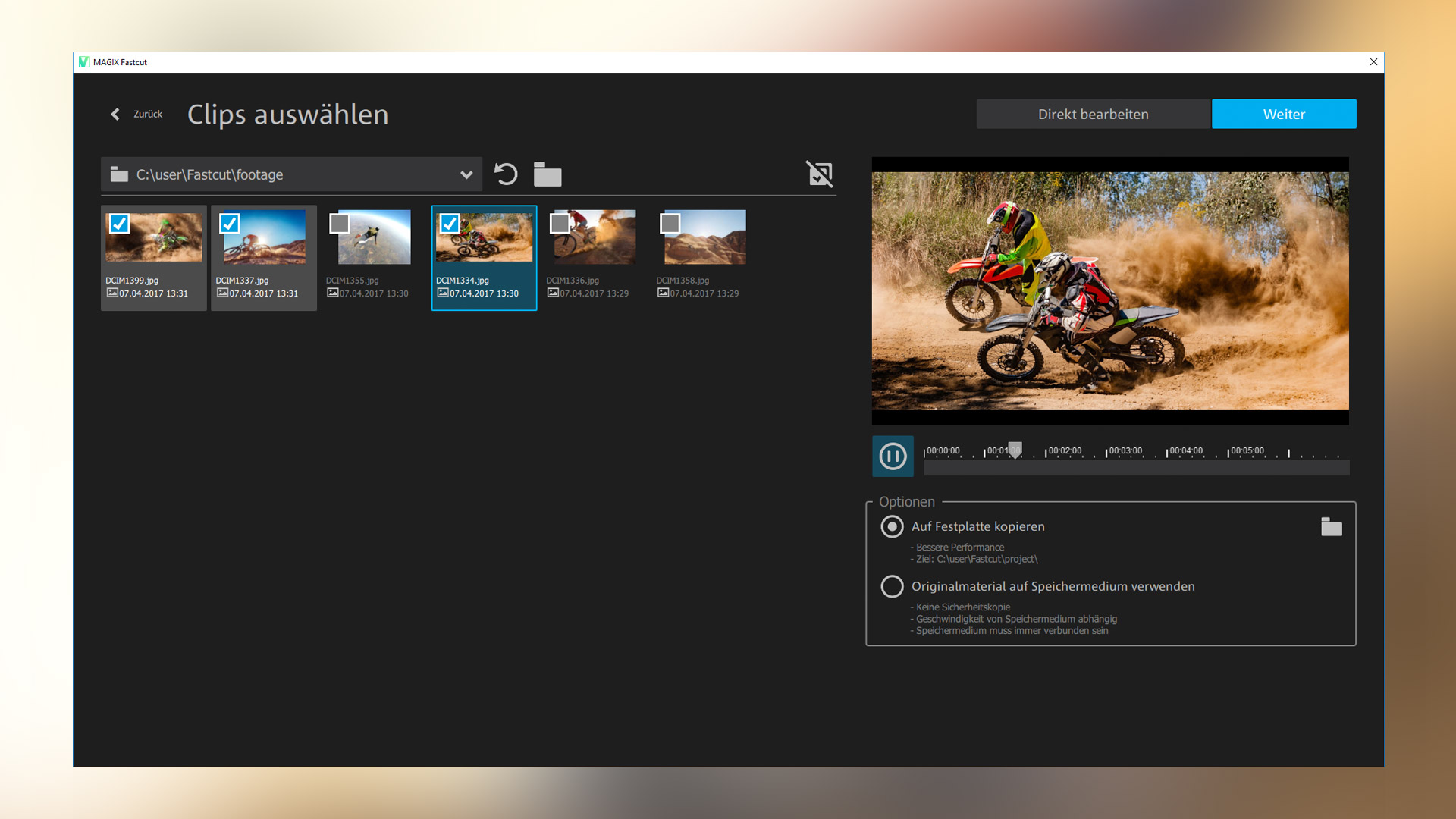Click the Direkt bearbeiten button
The height and width of the screenshot is (819, 1456).
(x=1093, y=114)
